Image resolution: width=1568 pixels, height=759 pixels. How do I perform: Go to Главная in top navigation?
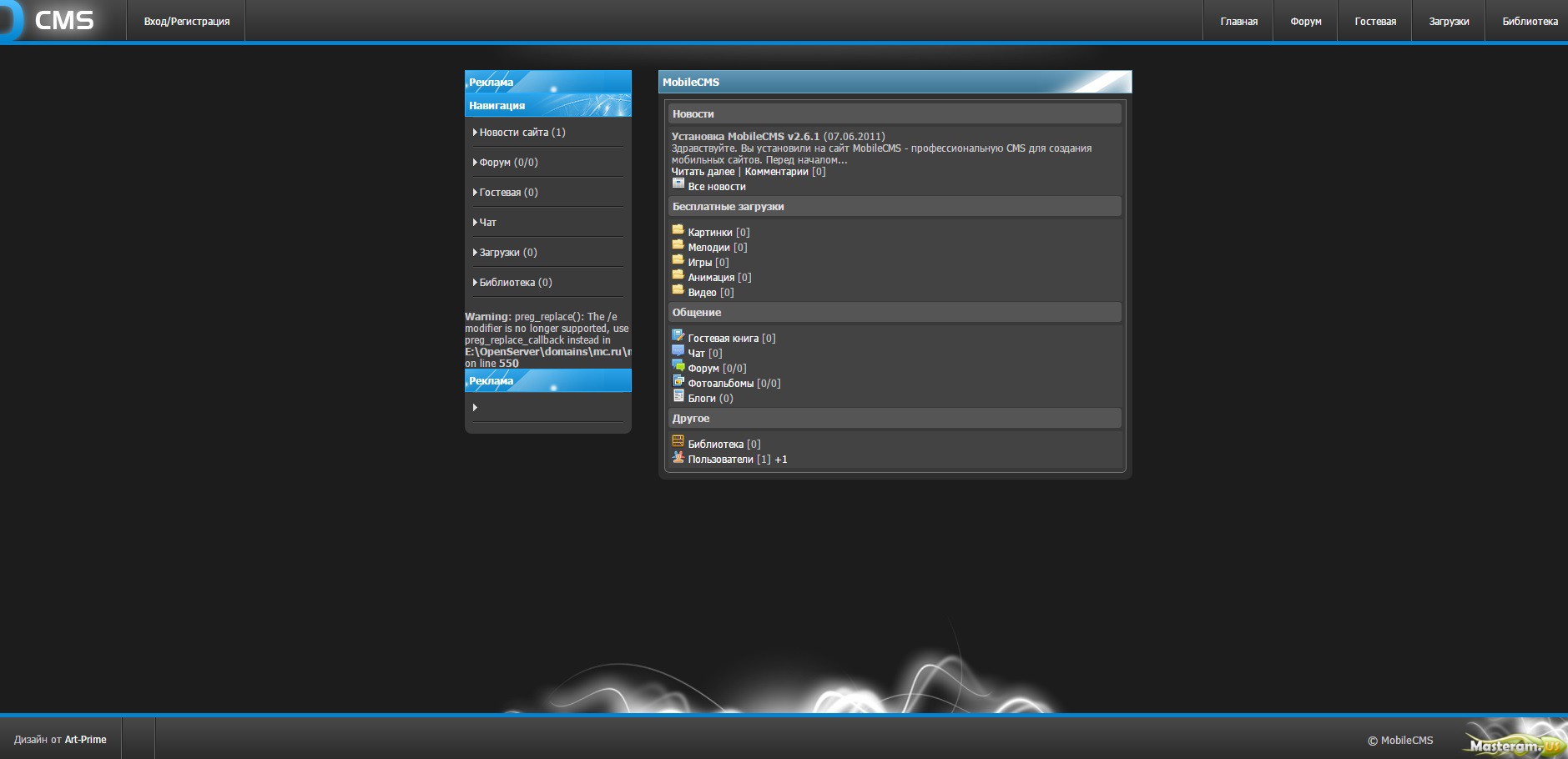point(1238,22)
